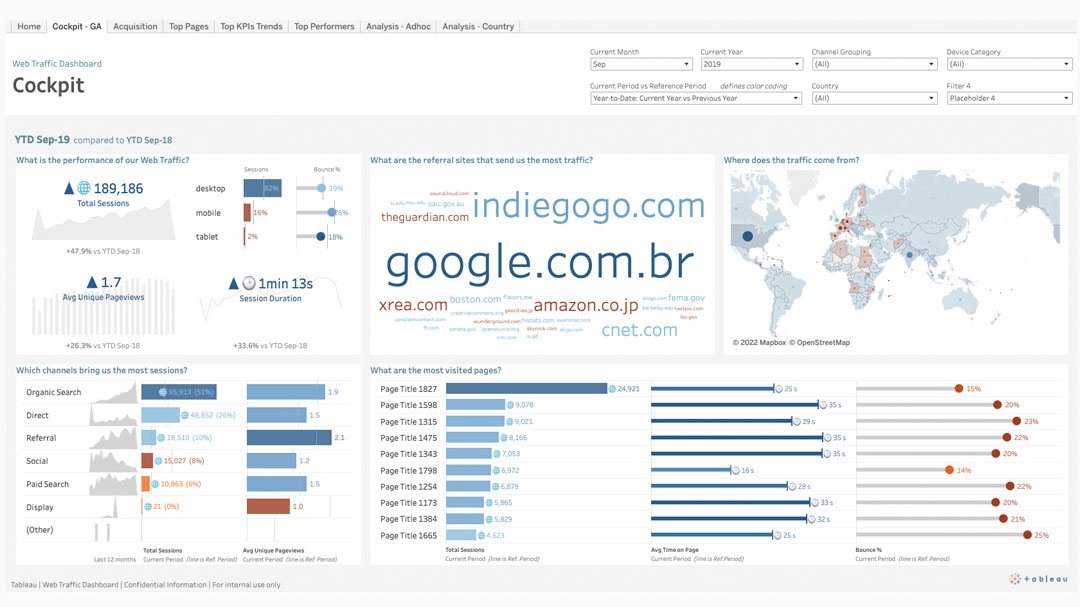Open the Device Category filter dropdown
The width and height of the screenshot is (1080, 607).
(x=1008, y=64)
